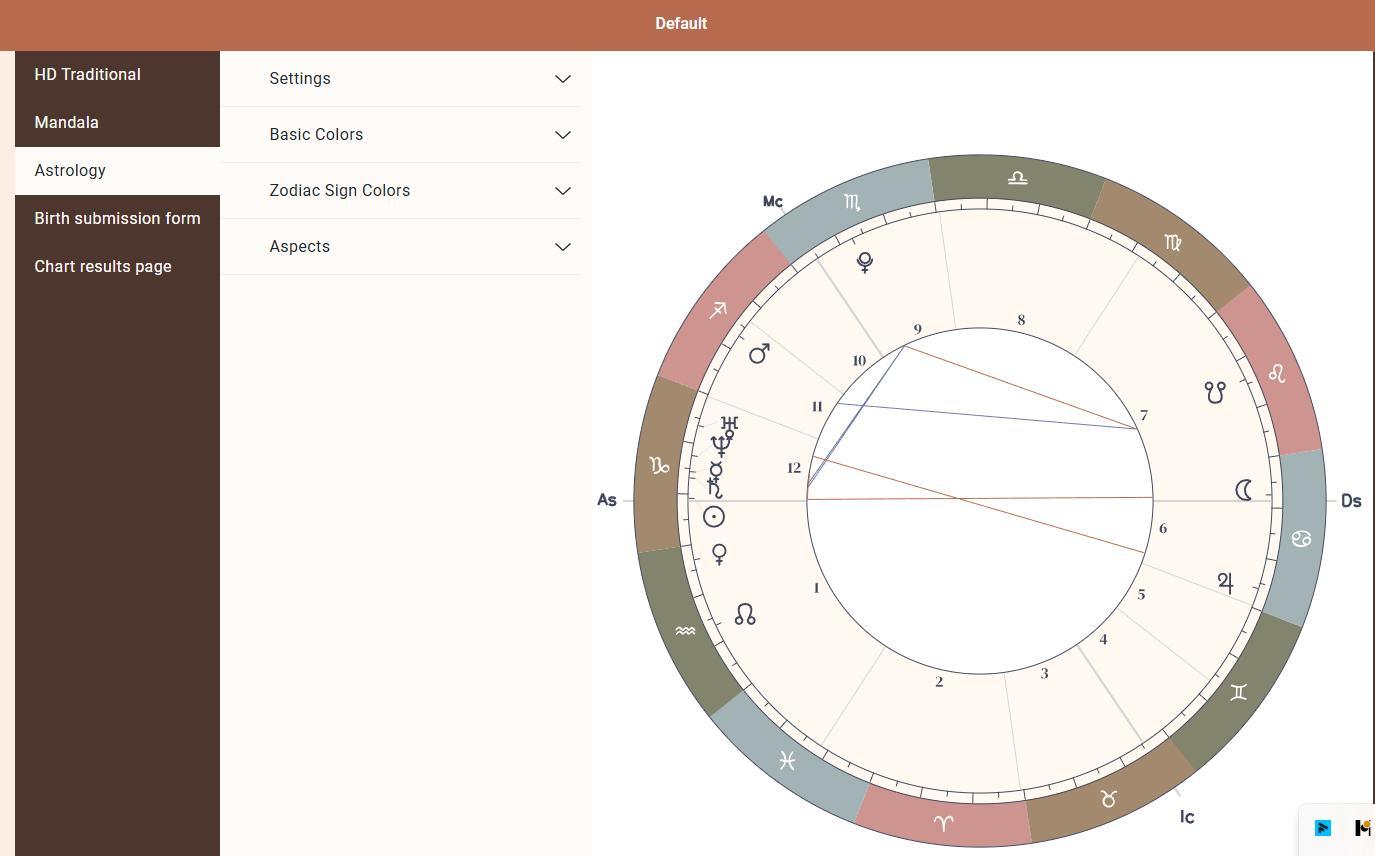Click the Moon crescent glyph
The height and width of the screenshot is (856, 1375).
[1244, 490]
